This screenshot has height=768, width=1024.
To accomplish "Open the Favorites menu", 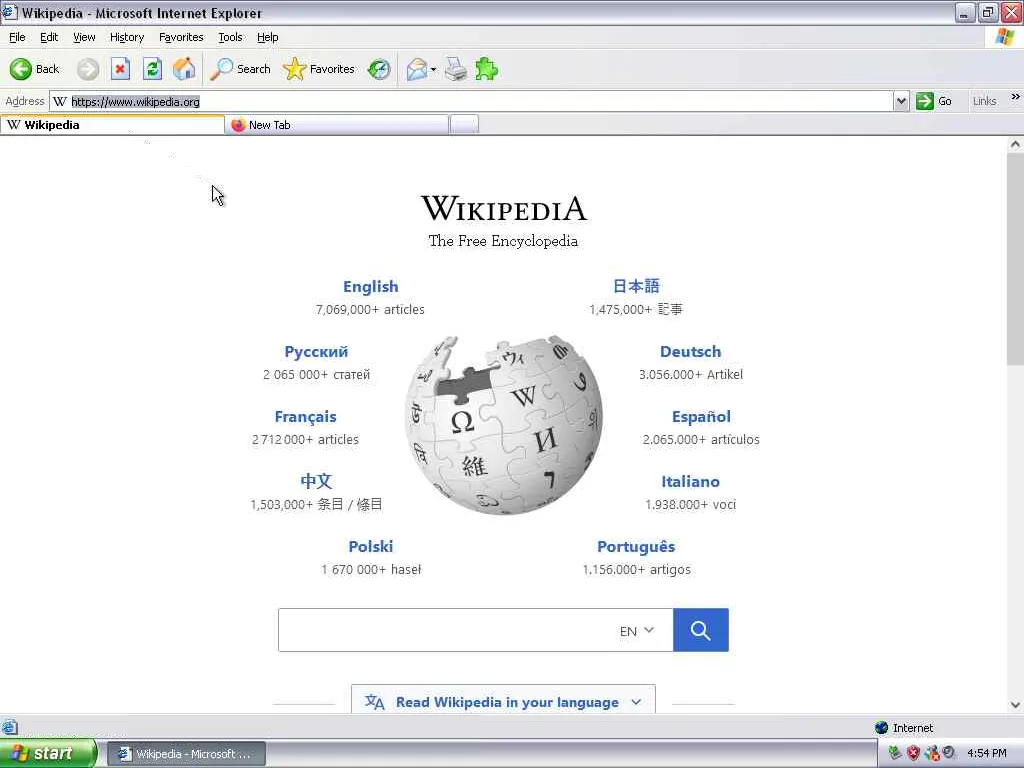I will tap(181, 37).
